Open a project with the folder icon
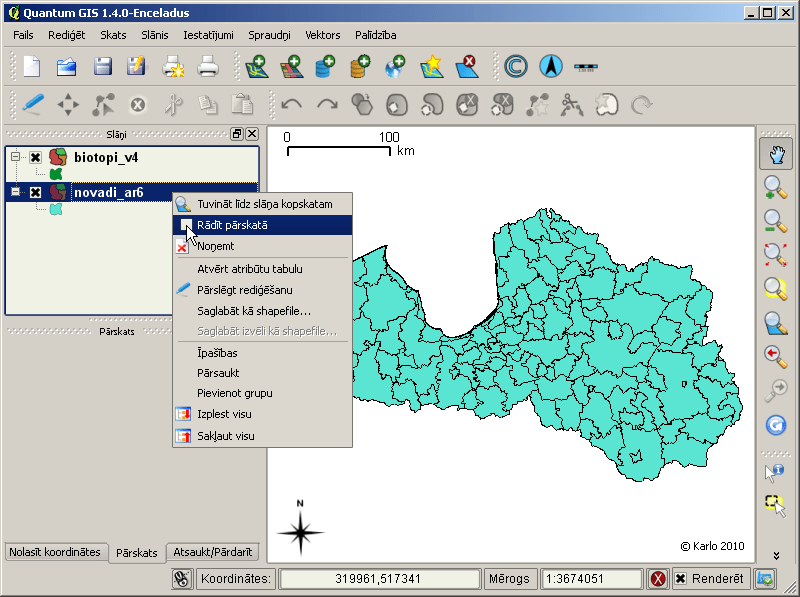This screenshot has width=800, height=597. [67, 67]
